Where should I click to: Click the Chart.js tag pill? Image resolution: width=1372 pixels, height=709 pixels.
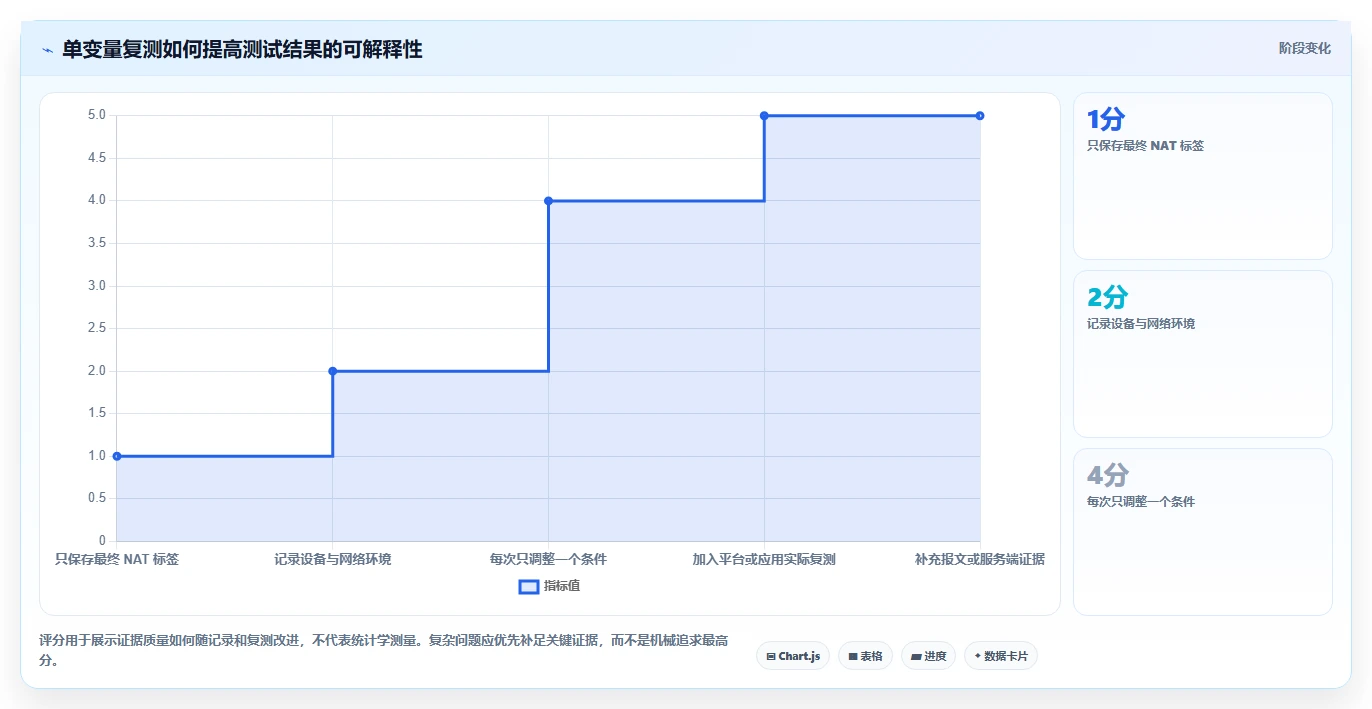pos(792,656)
